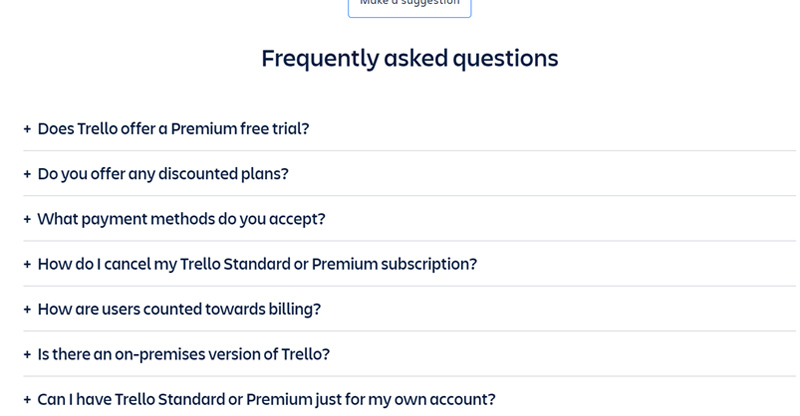Click the plus icon beside Premium free trial question
The image size is (800, 416).
(27, 129)
